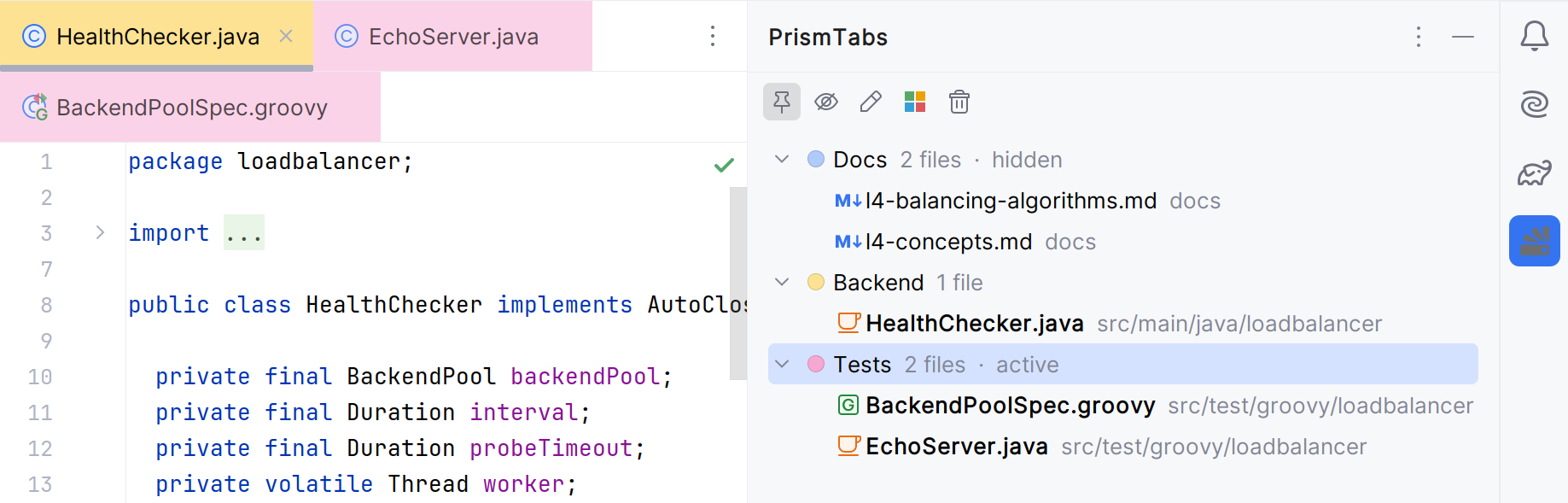Screen dimensions: 1568x503
Task: Click the Markdown icon of l4-balancing-algorithms.md
Action: pos(848,201)
